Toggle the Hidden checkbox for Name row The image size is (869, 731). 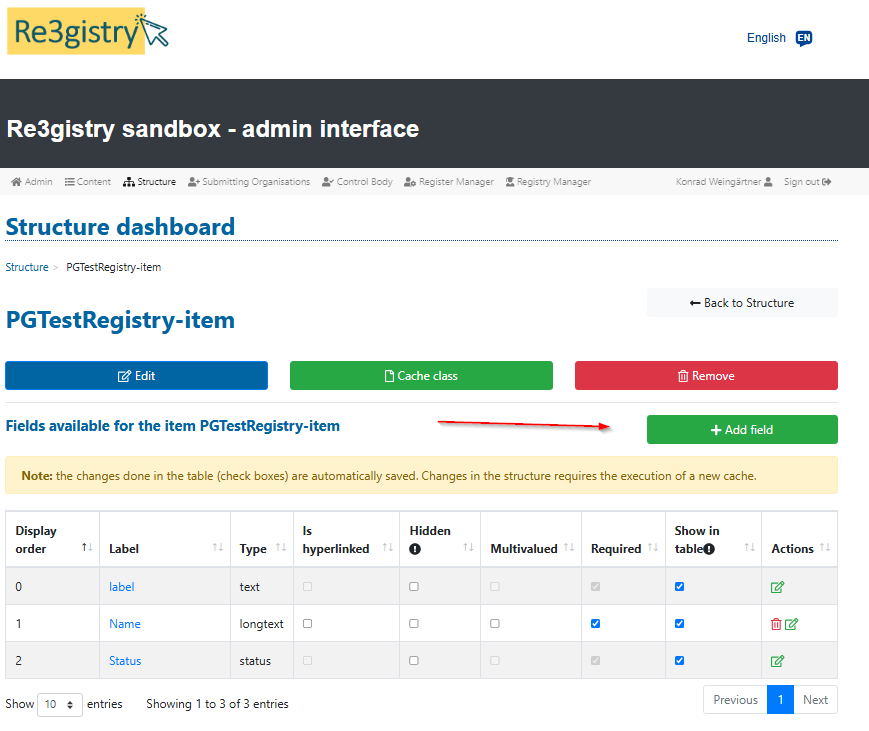tap(414, 623)
